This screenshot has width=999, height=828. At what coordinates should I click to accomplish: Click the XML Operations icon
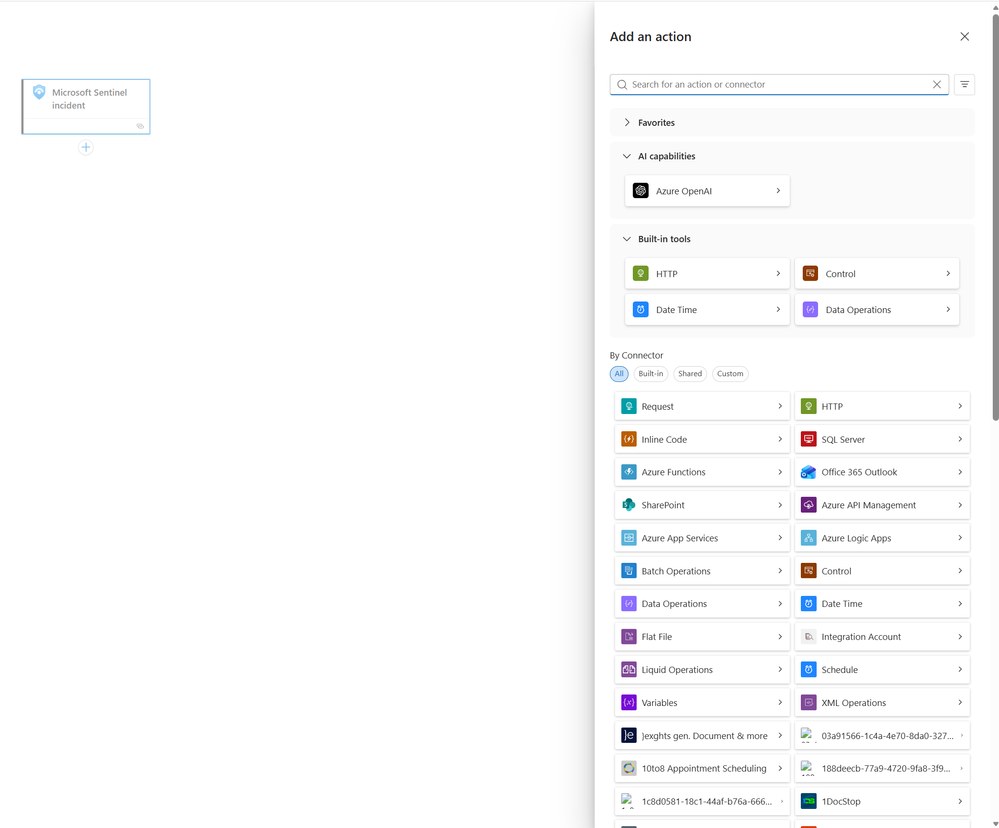click(809, 703)
